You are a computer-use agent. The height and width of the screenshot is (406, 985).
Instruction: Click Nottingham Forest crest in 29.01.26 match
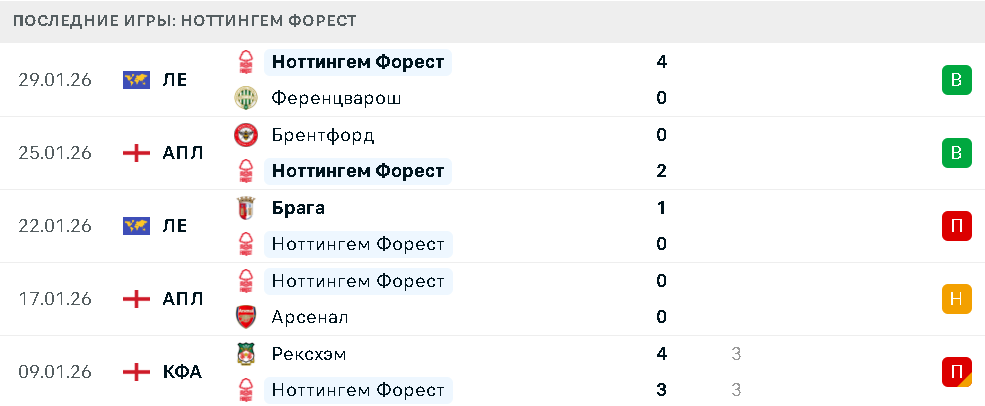(245, 62)
